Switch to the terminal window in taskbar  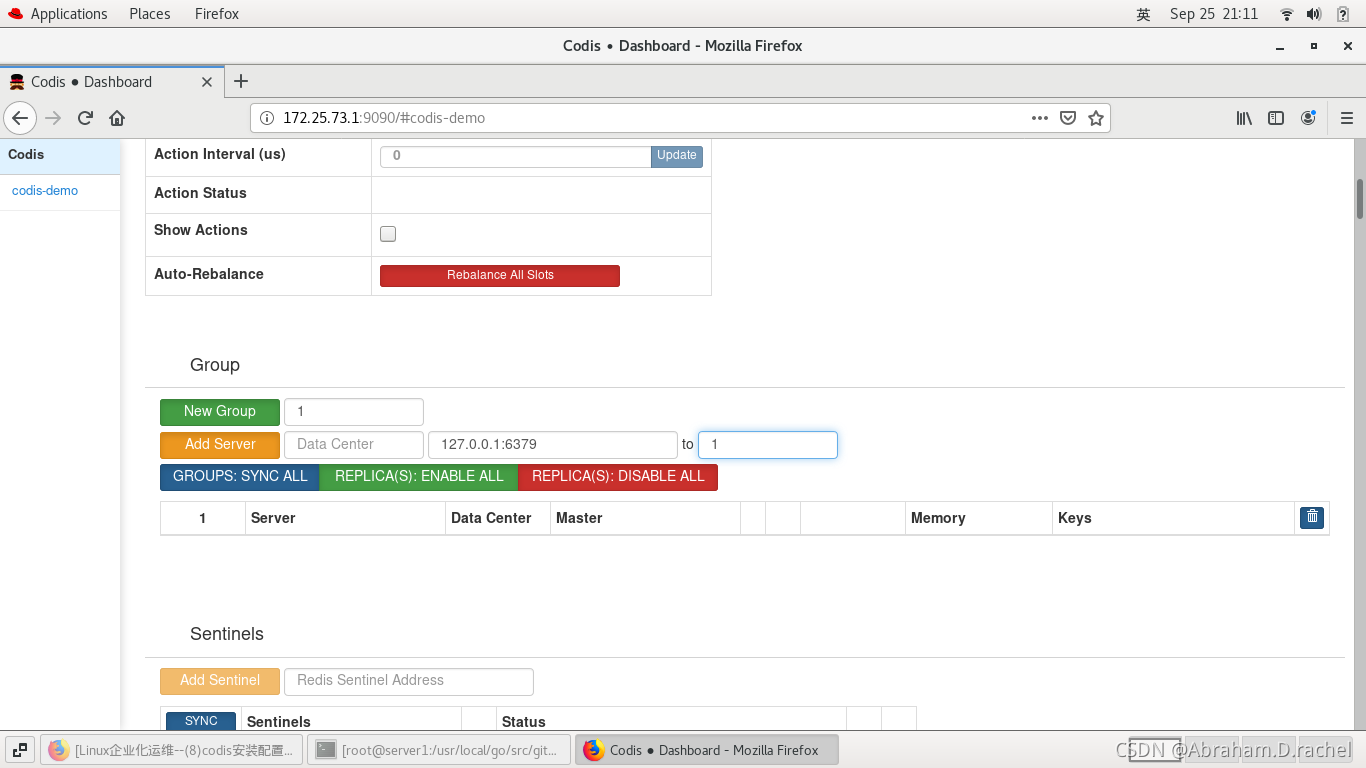(x=439, y=750)
